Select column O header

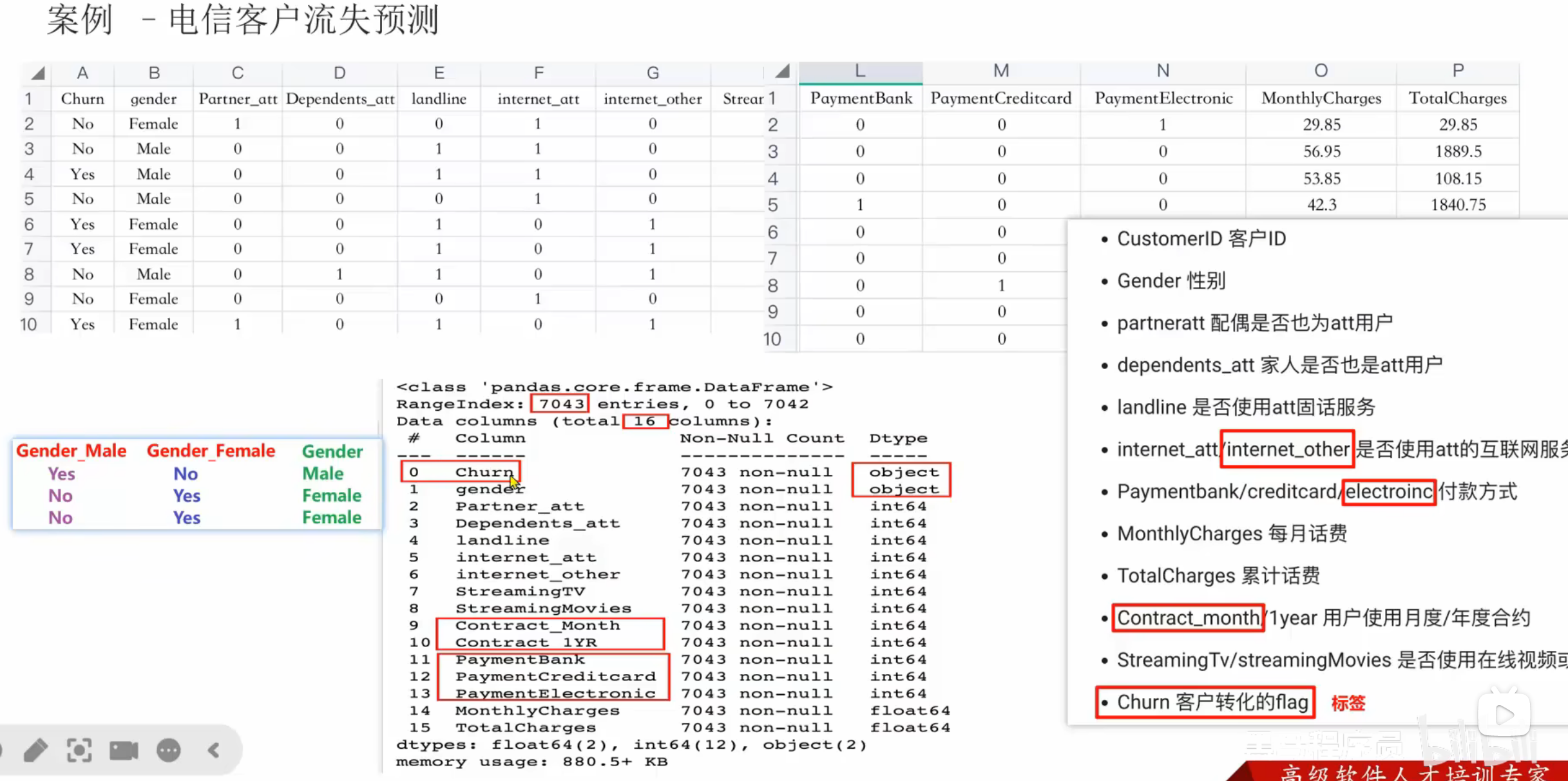1321,71
